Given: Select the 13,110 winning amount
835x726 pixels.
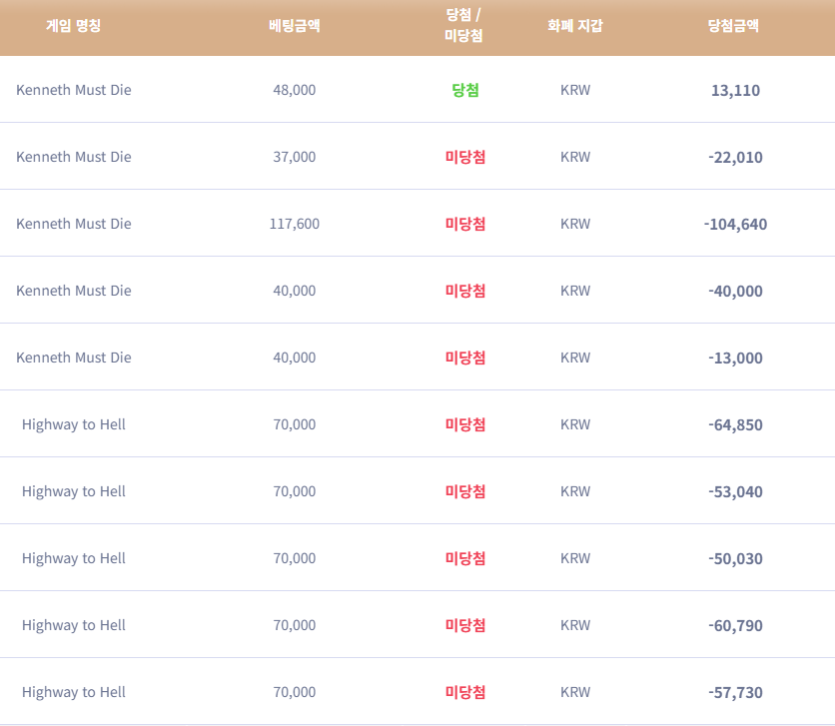Looking at the screenshot, I should click(x=735, y=91).
